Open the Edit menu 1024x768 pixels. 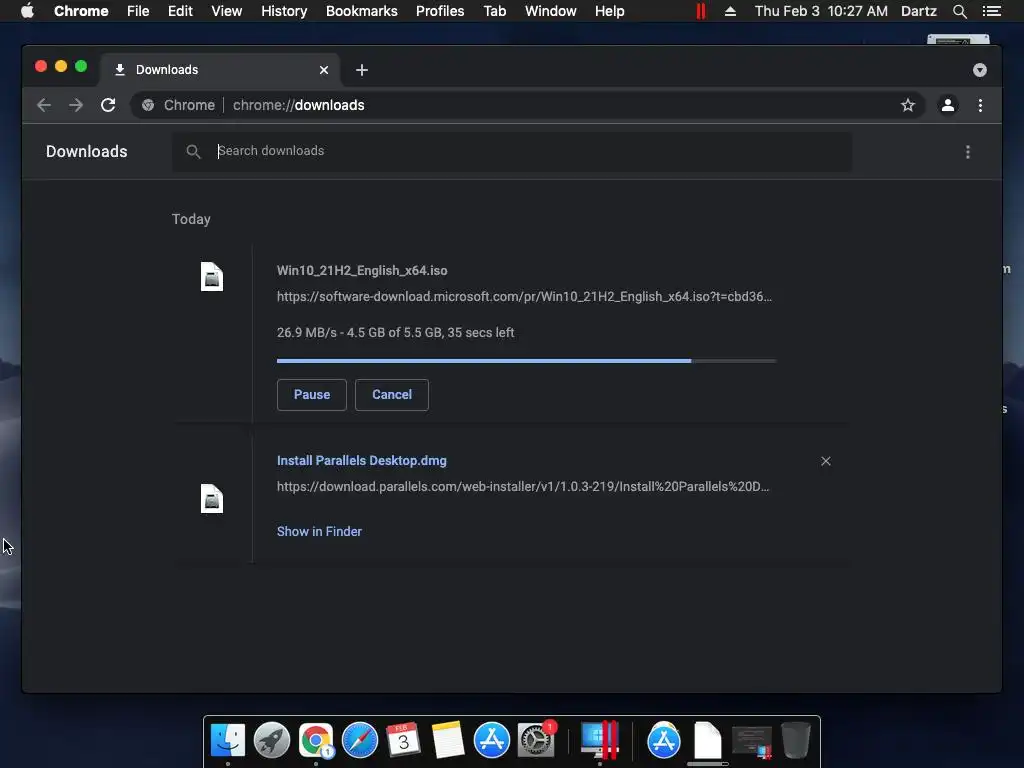coord(180,11)
